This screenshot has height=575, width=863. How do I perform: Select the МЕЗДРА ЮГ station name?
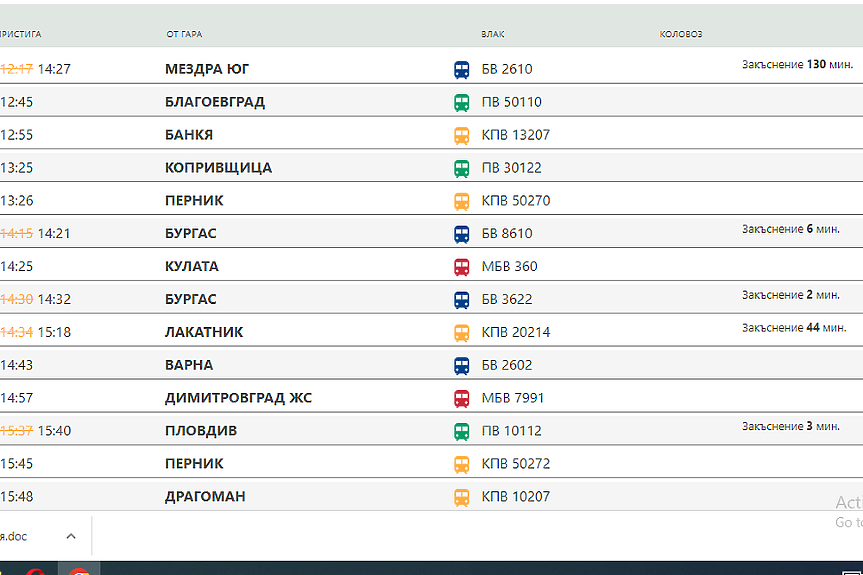tap(207, 70)
